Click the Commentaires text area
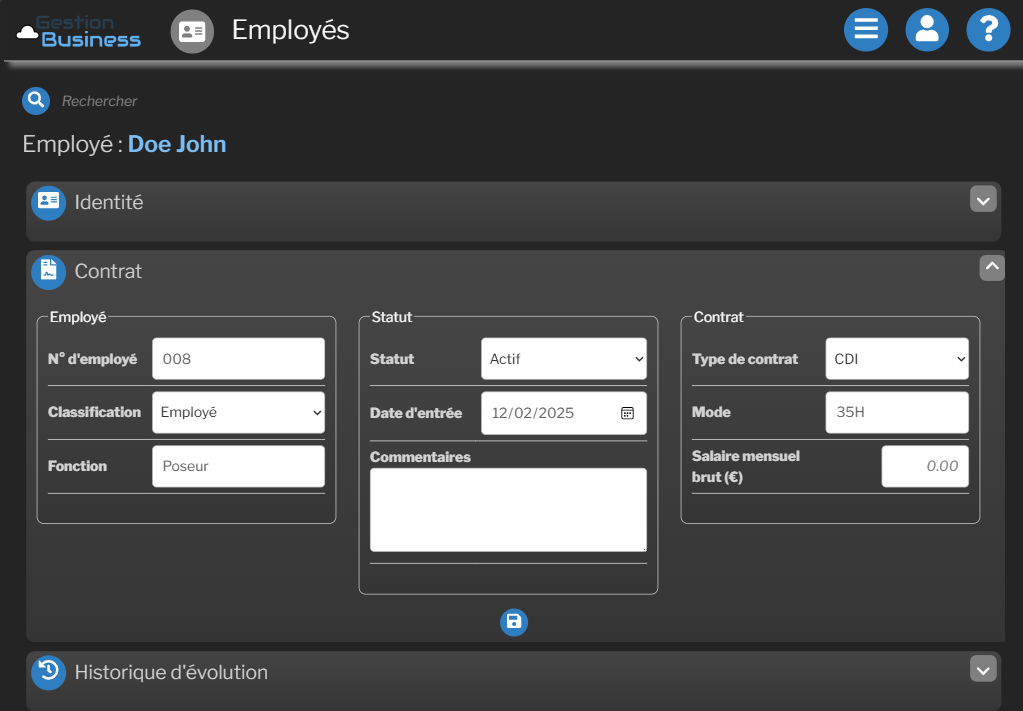1023x711 pixels. click(508, 509)
